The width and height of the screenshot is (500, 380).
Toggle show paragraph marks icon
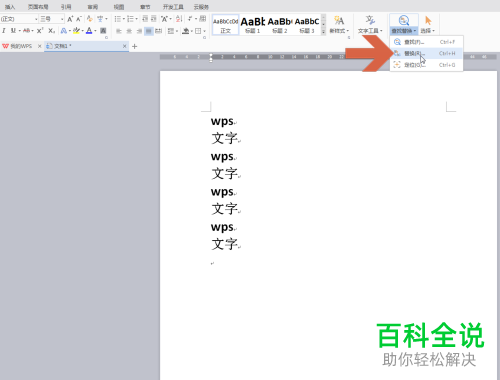click(190, 19)
